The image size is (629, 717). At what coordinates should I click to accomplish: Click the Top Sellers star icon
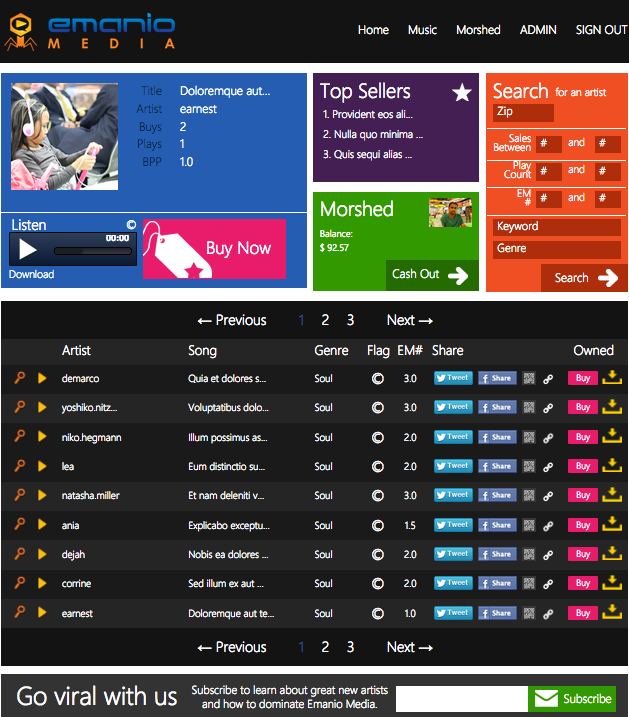click(x=462, y=92)
